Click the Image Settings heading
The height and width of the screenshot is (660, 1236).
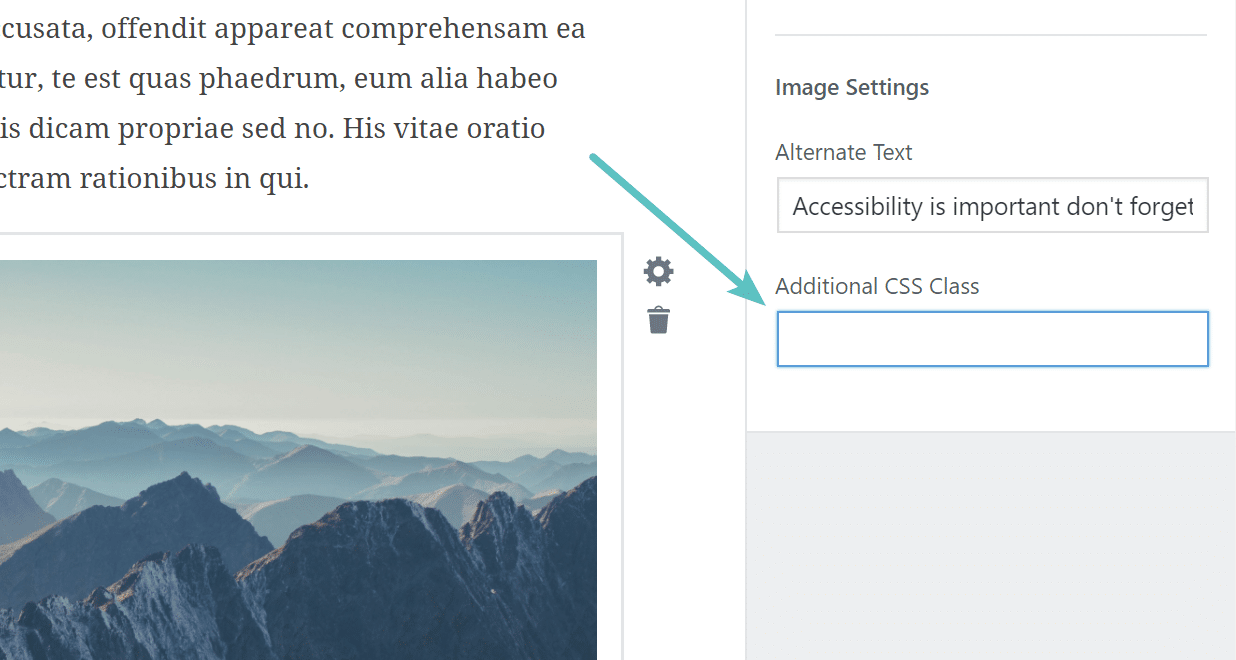pyautogui.click(x=851, y=88)
